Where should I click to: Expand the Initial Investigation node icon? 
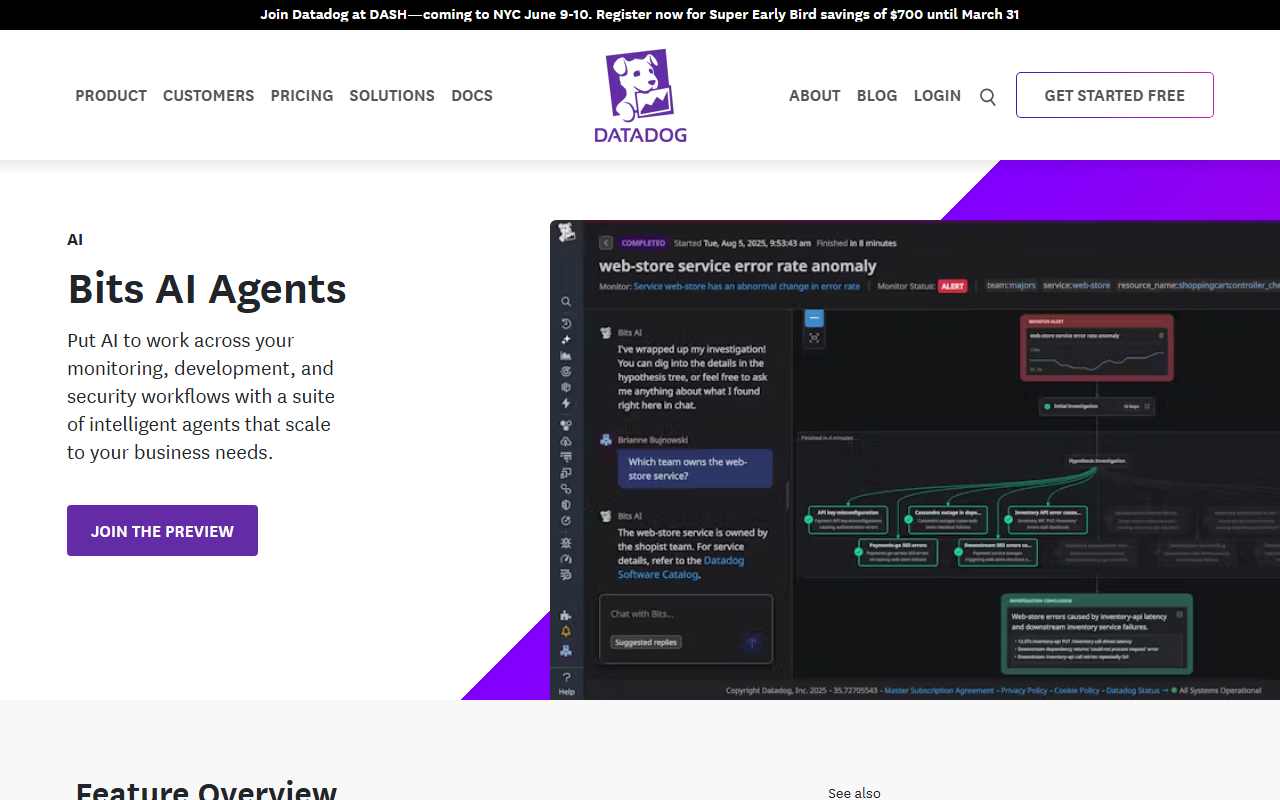[x=1147, y=406]
